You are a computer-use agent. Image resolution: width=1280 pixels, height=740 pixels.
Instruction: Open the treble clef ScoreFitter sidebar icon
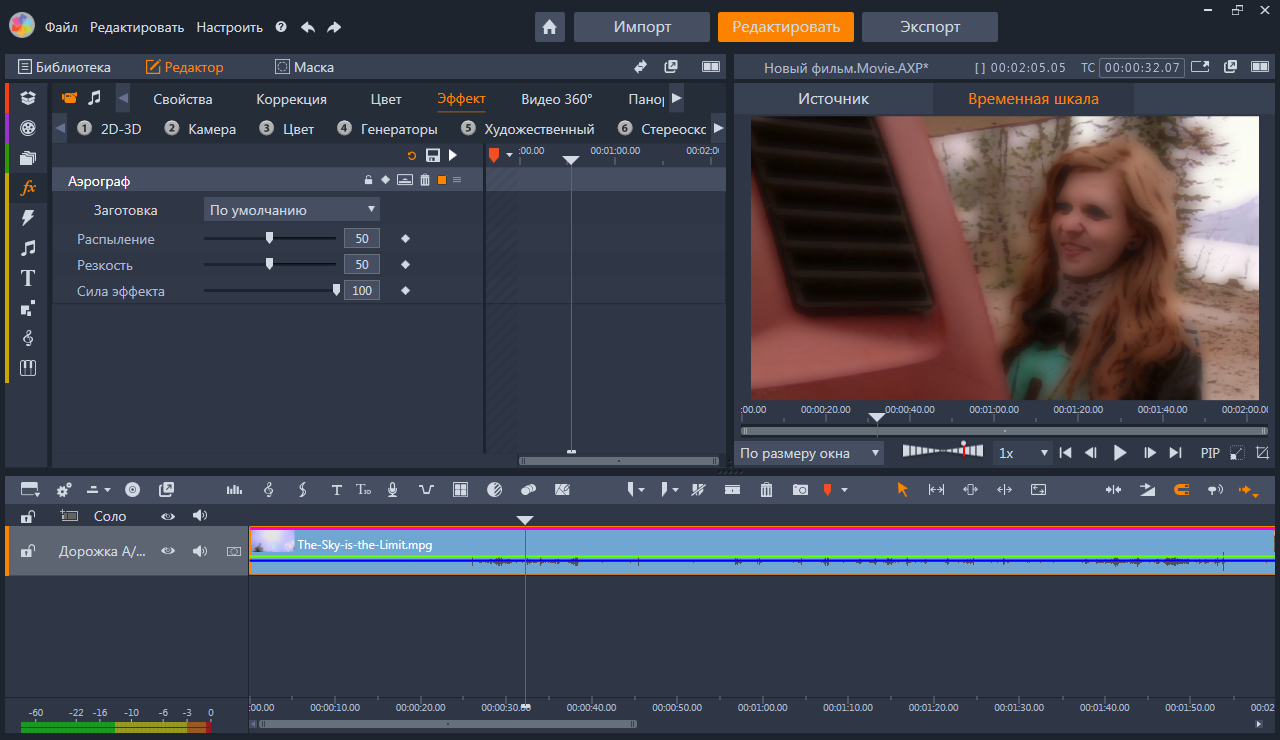tap(28, 338)
